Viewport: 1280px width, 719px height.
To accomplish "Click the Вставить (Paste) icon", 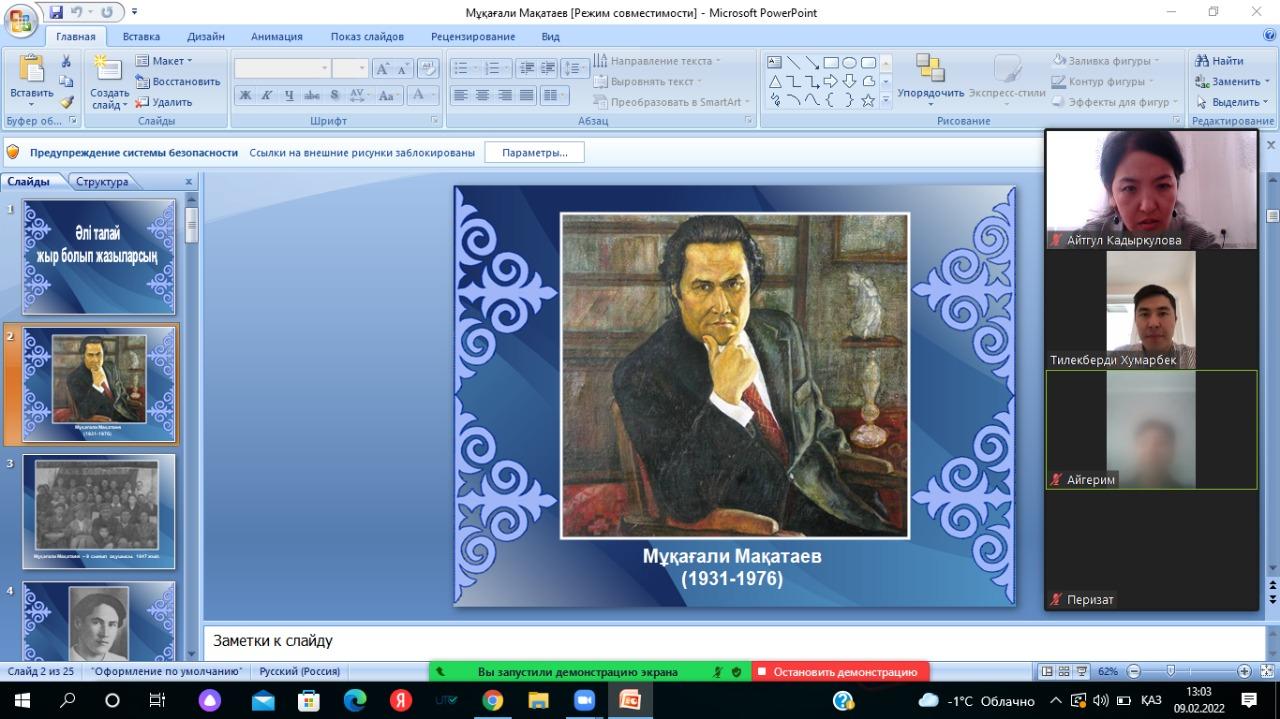I will click(31, 72).
